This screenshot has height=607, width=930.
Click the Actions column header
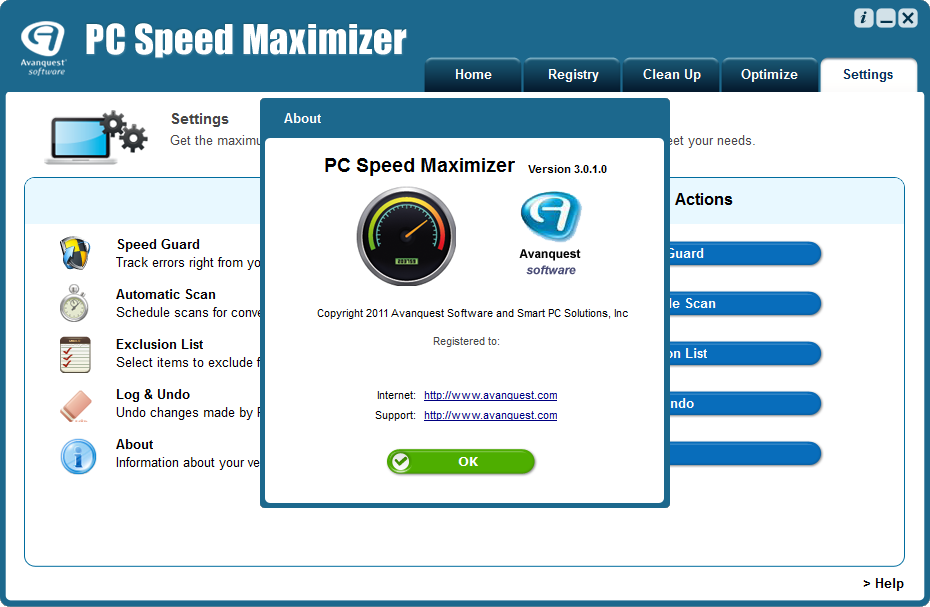703,199
